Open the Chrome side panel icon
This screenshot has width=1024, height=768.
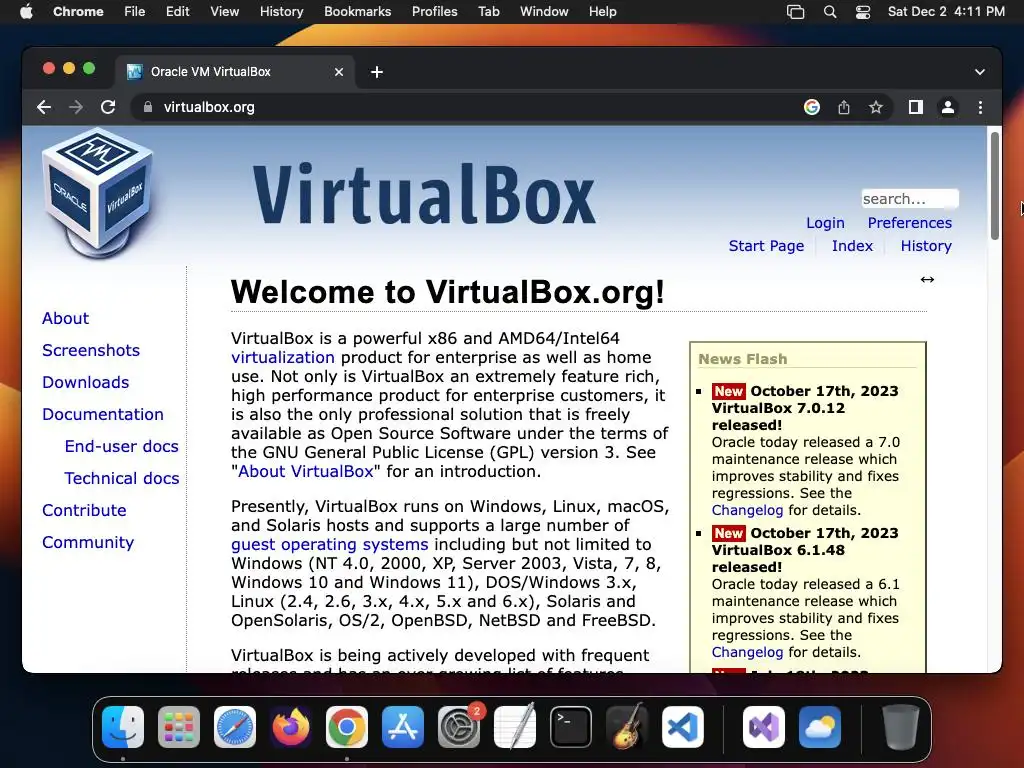click(916, 107)
